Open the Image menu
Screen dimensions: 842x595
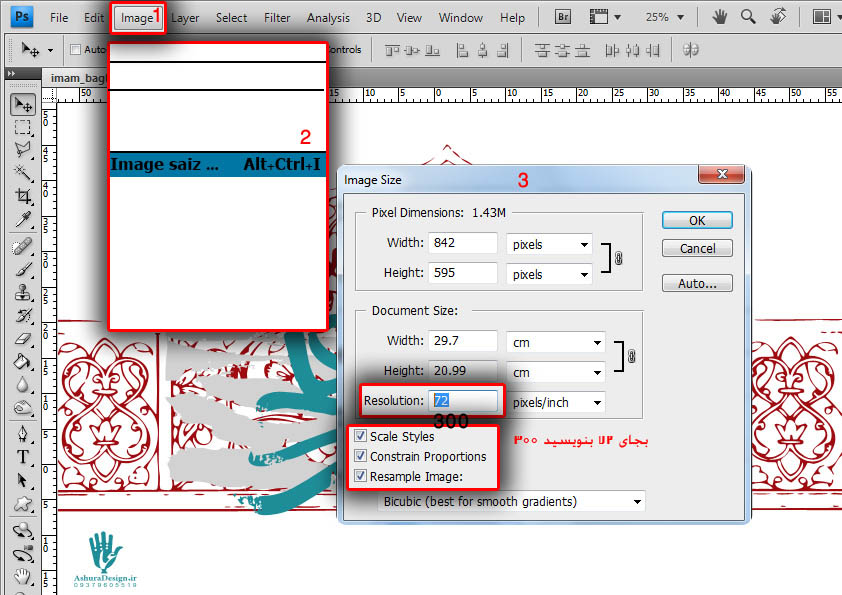tap(137, 18)
